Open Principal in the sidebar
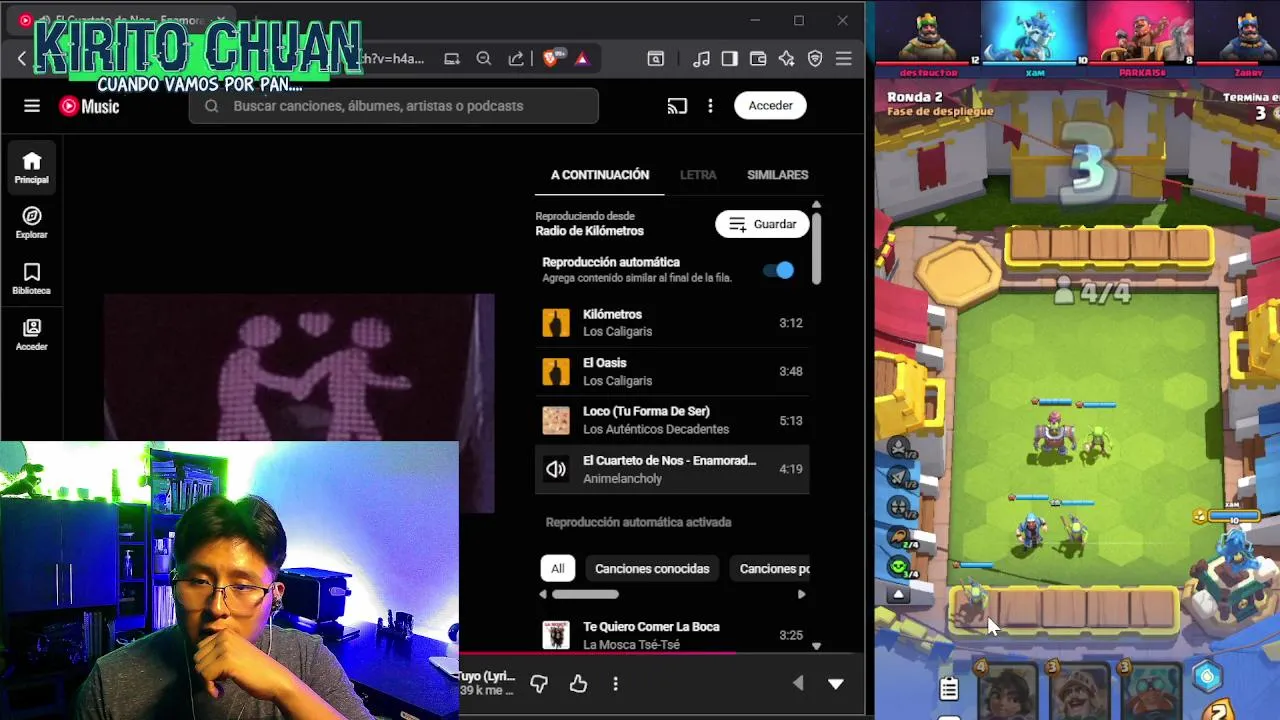 [32, 168]
